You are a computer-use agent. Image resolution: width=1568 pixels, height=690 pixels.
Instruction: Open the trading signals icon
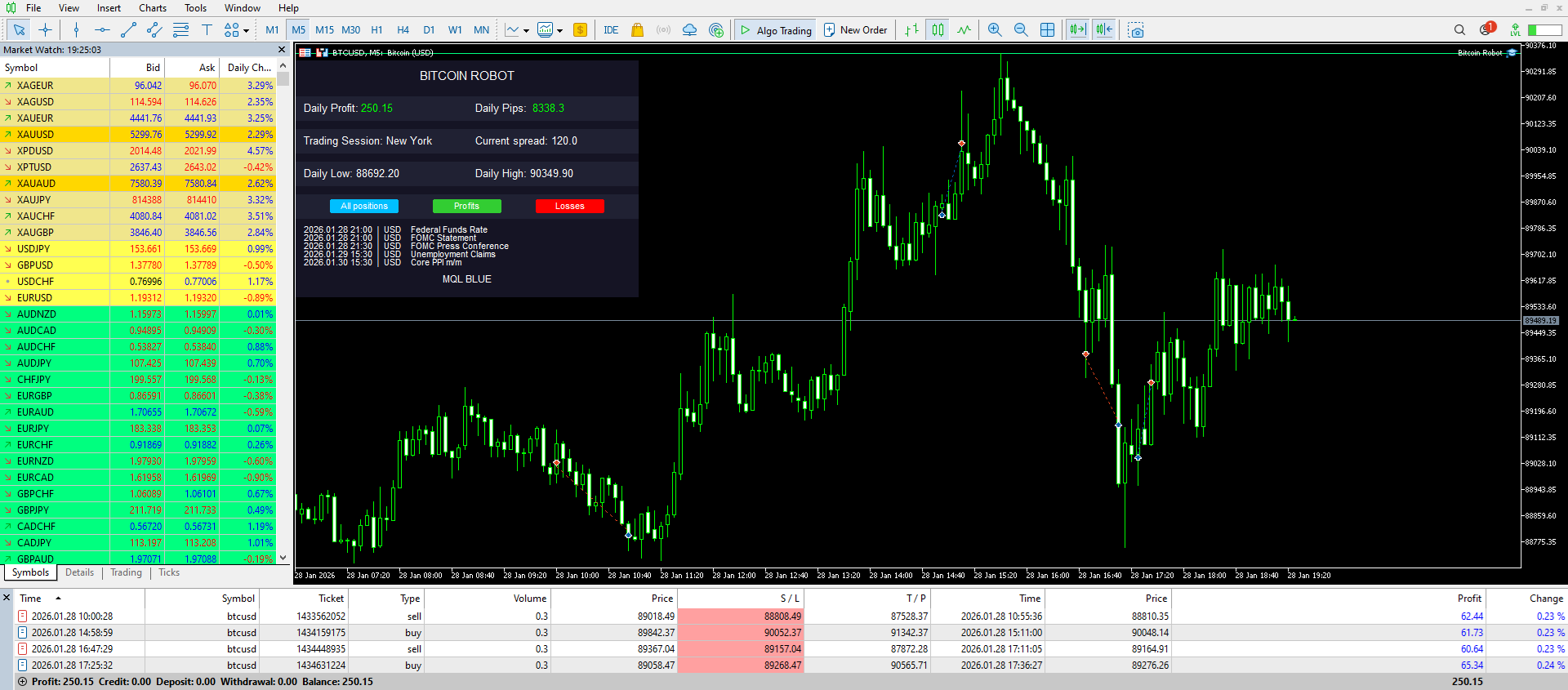click(663, 30)
